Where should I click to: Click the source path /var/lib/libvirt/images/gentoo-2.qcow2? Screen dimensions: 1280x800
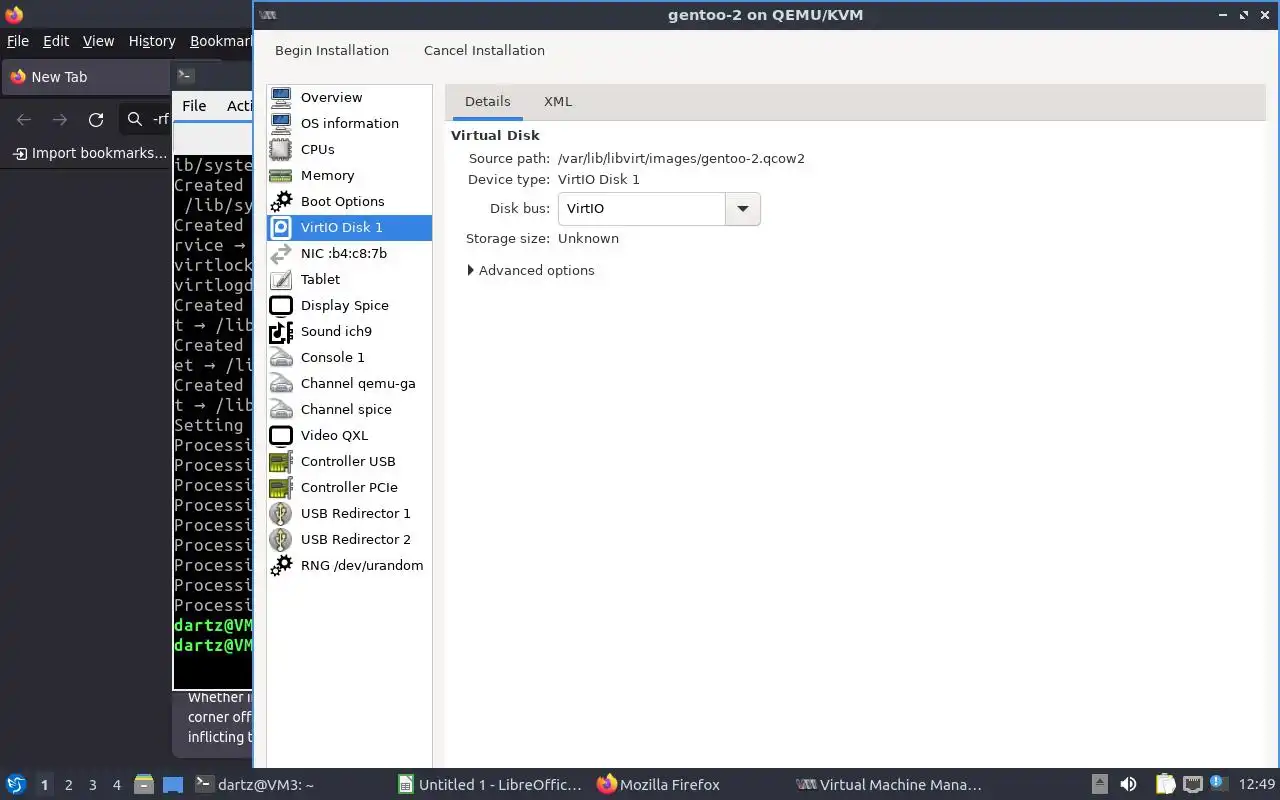(681, 158)
